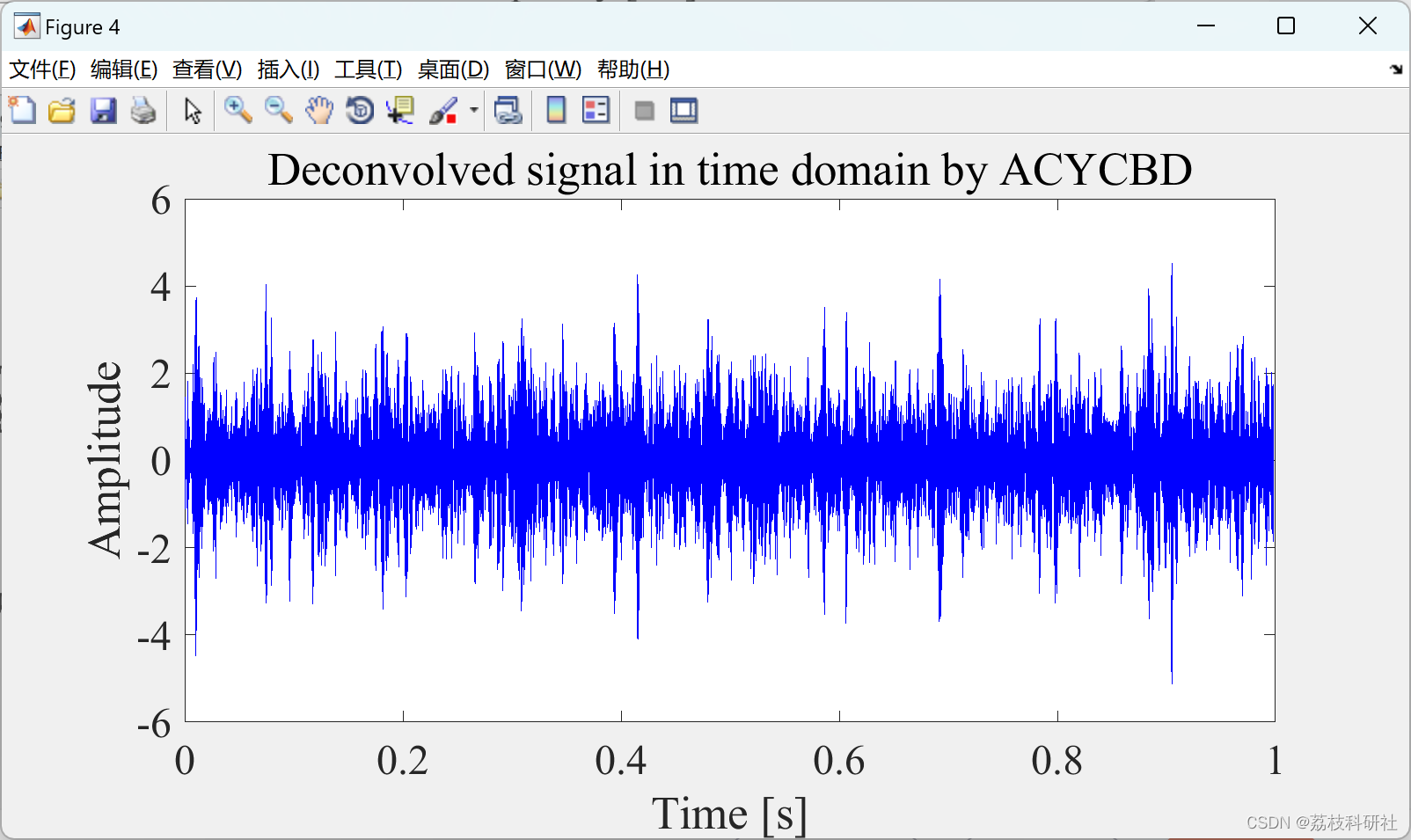
Task: Open the 文件(F) menu
Action: (42, 69)
